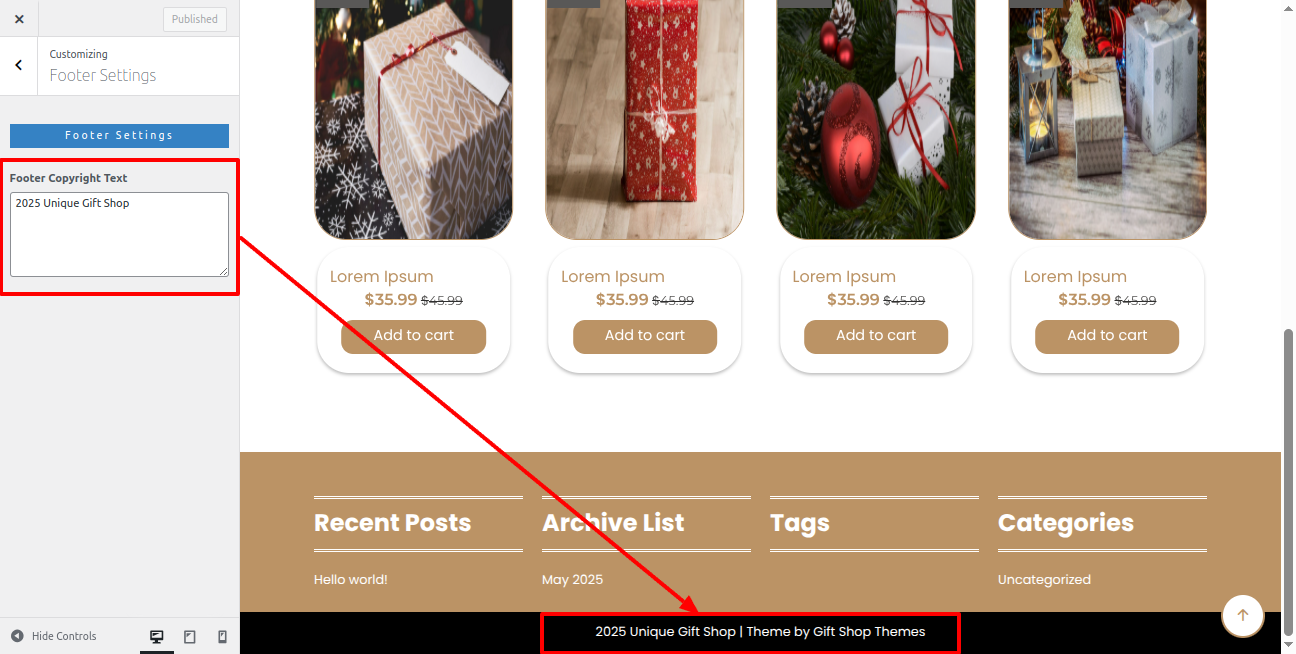
Task: Click the lantern and silver gifts image
Action: (1107, 120)
